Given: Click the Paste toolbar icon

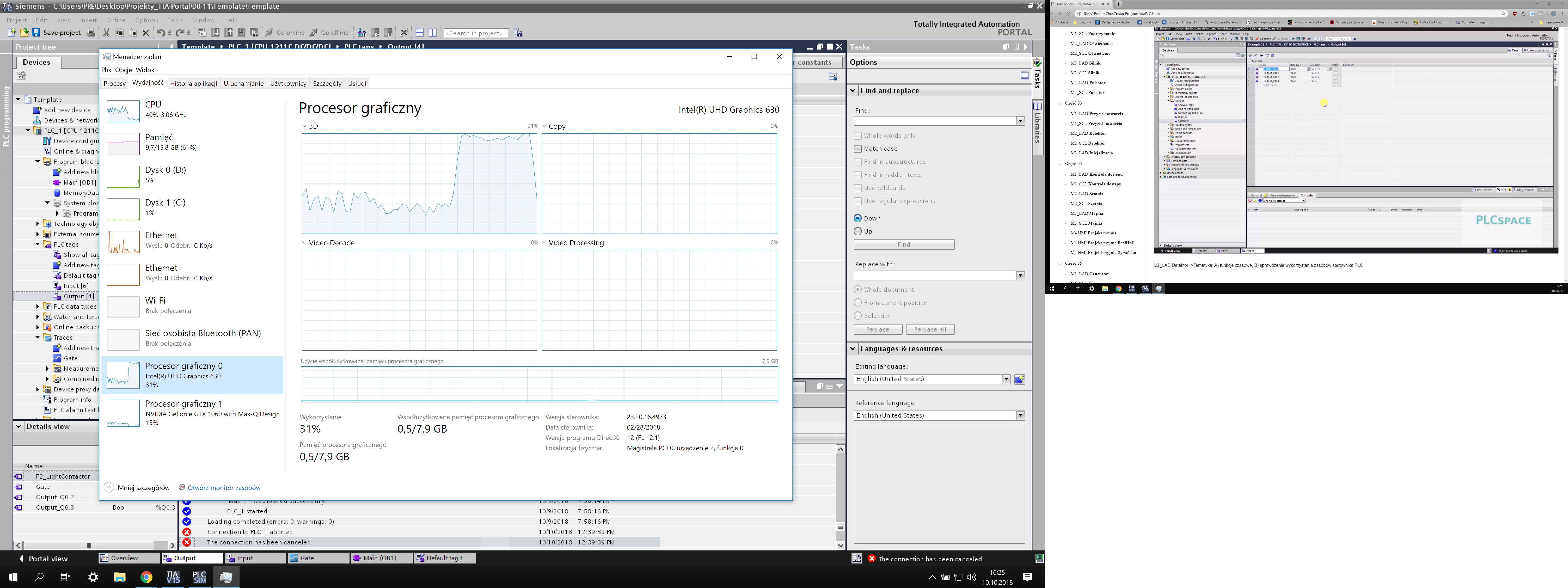Looking at the screenshot, I should click(x=132, y=33).
